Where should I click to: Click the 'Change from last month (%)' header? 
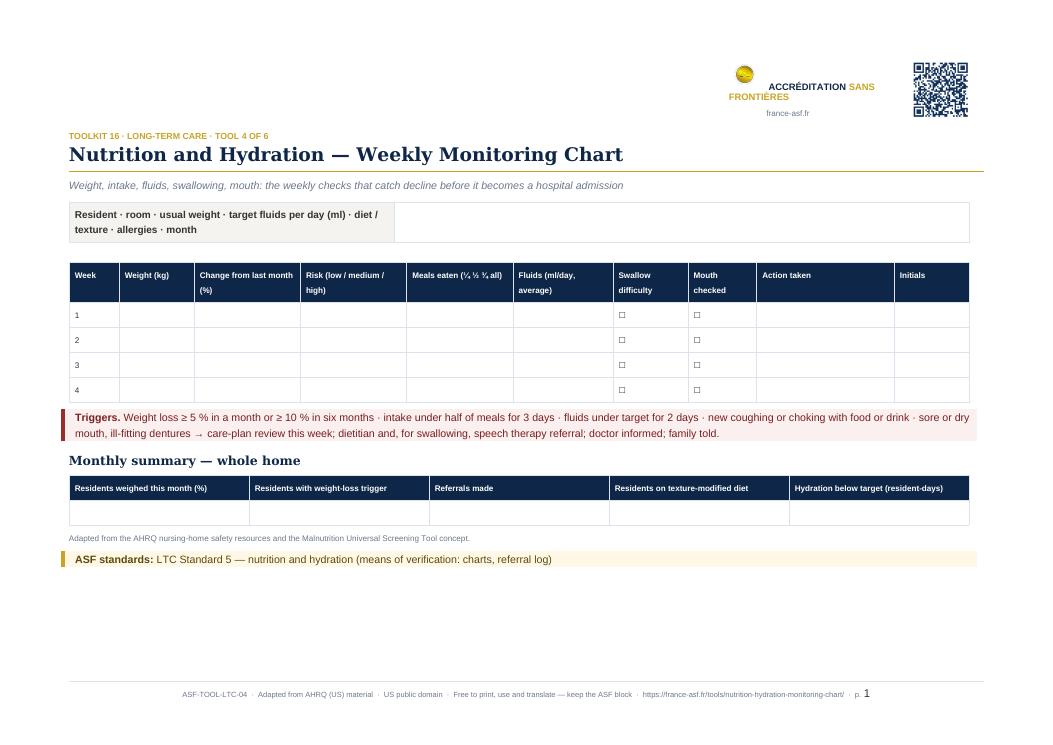coord(247,282)
